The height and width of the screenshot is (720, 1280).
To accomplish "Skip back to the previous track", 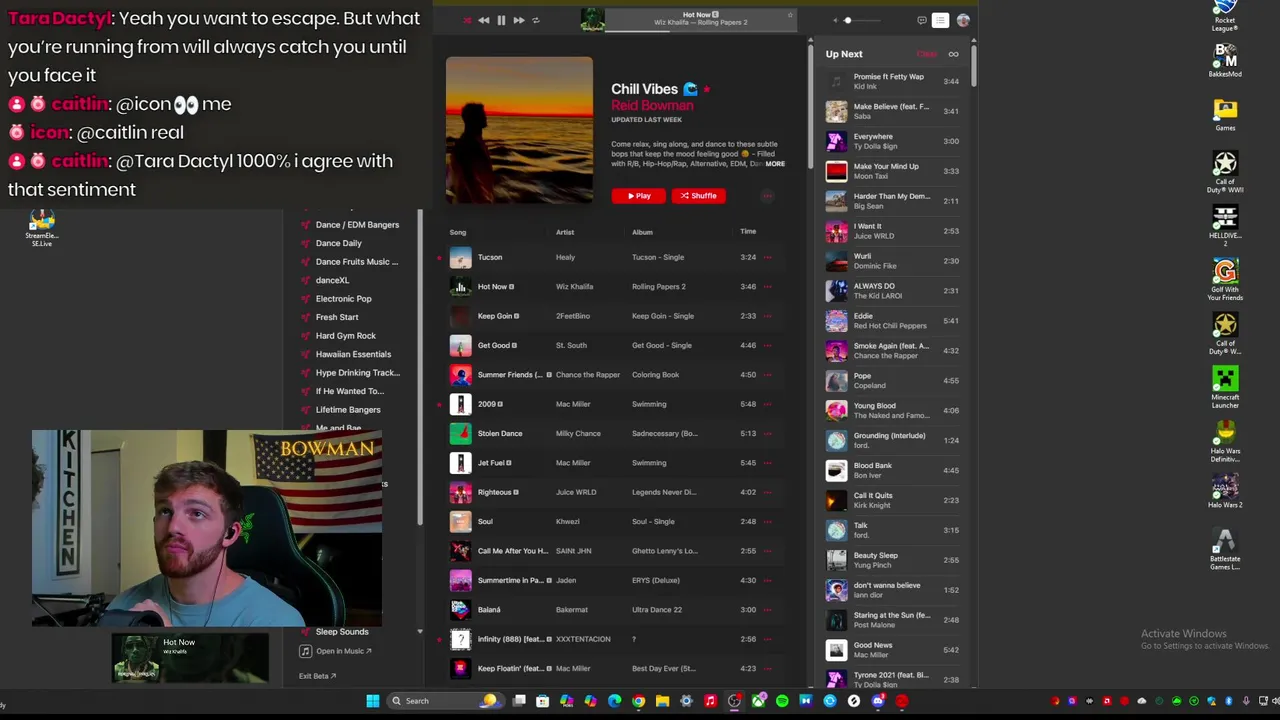I will 484,20.
